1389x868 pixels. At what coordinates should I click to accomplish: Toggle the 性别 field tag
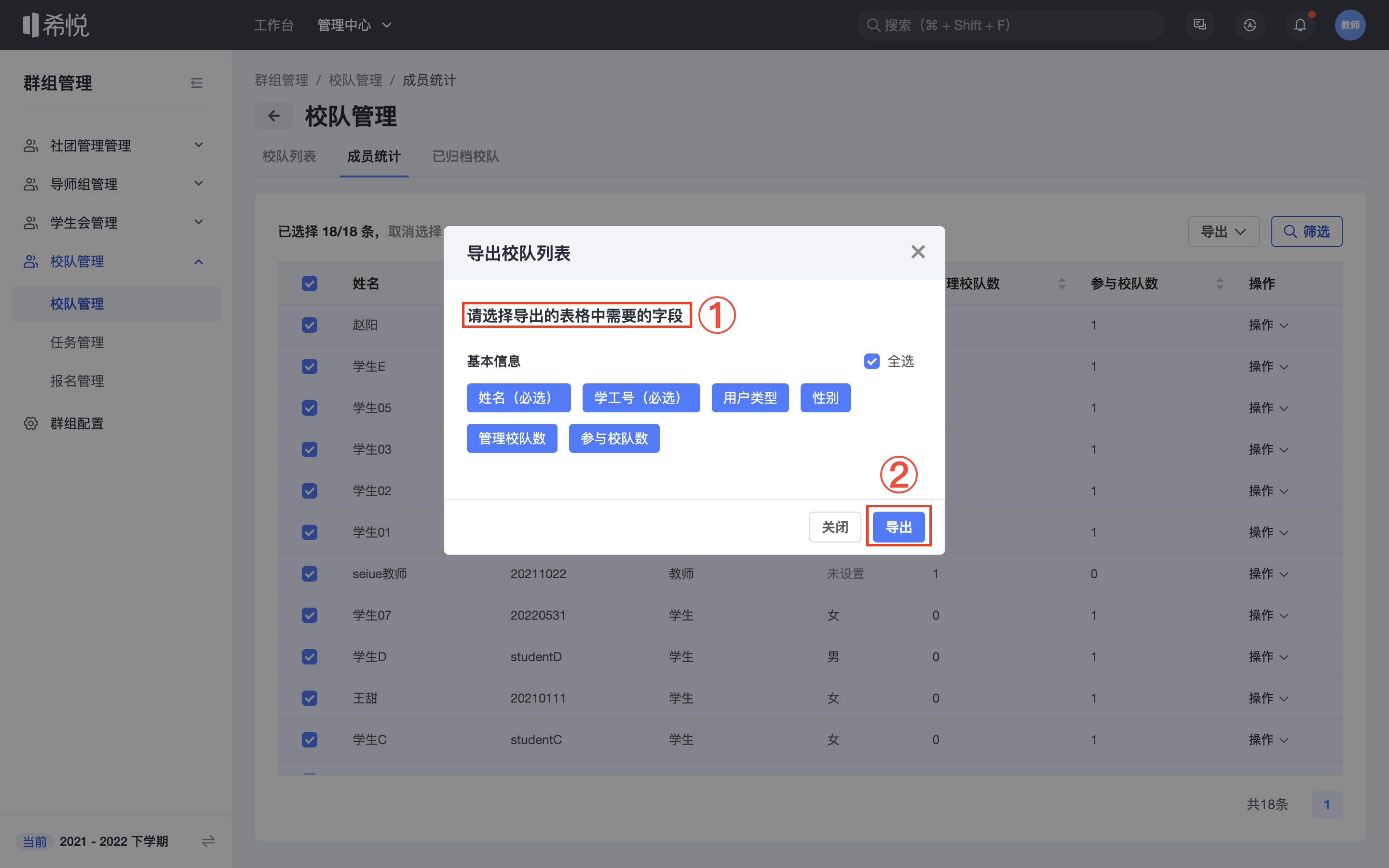[x=825, y=398]
